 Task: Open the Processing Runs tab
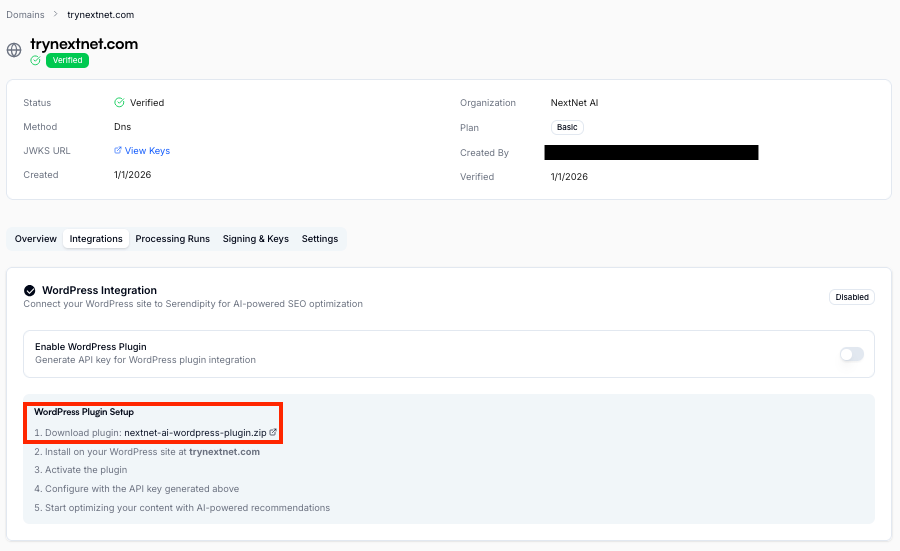(172, 239)
